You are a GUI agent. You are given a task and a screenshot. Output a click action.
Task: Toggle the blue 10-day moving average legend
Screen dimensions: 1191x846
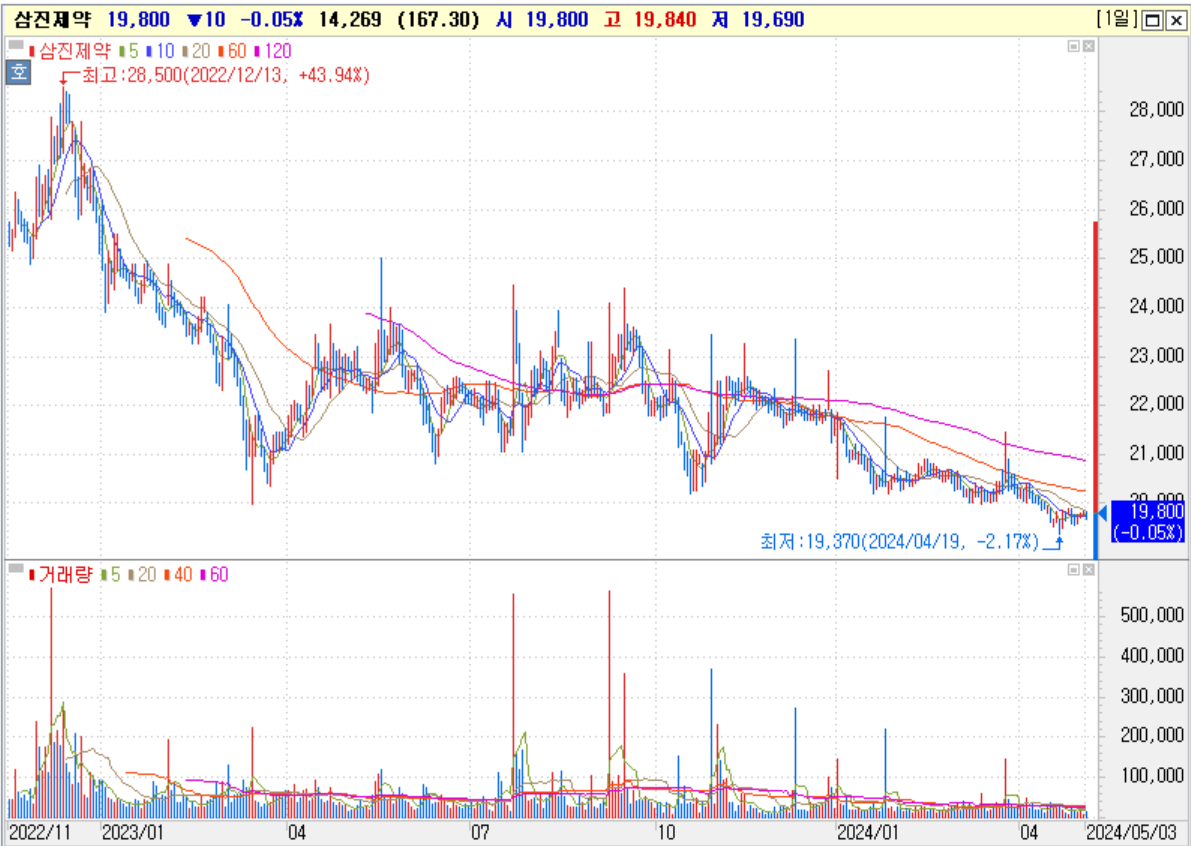pyautogui.click(x=160, y=51)
